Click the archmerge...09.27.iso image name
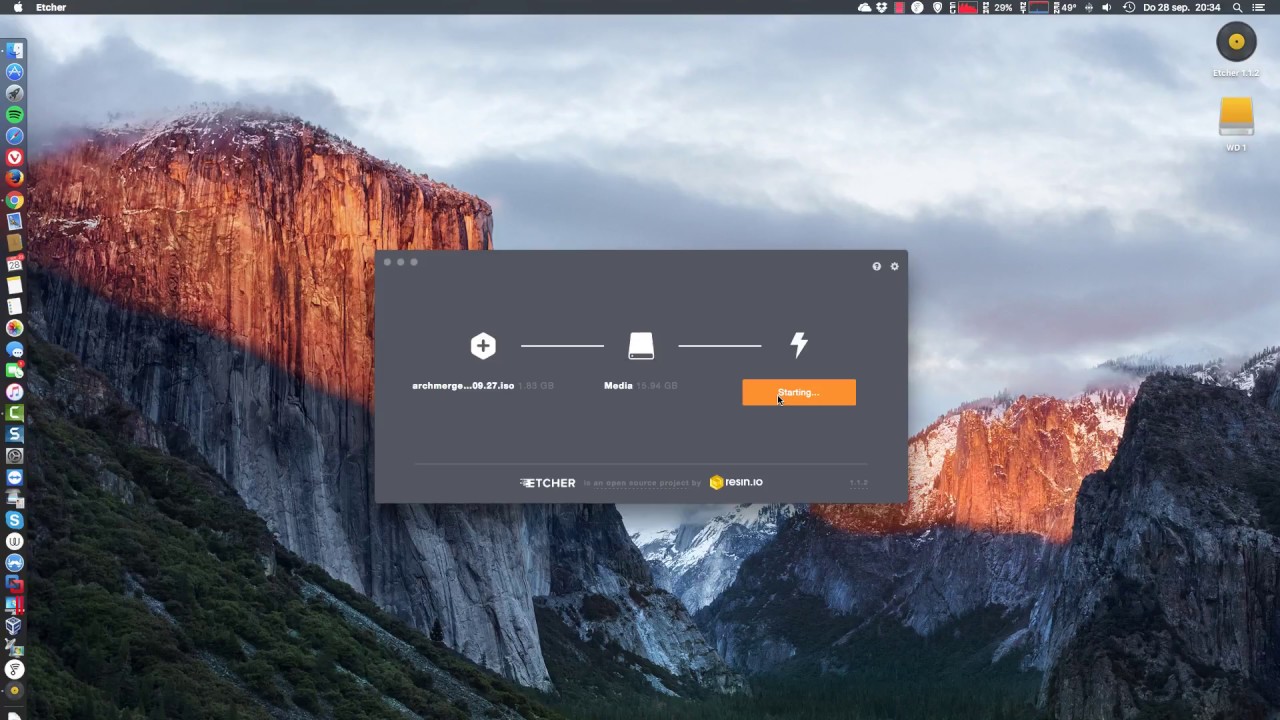This screenshot has width=1280, height=720. pos(463,386)
